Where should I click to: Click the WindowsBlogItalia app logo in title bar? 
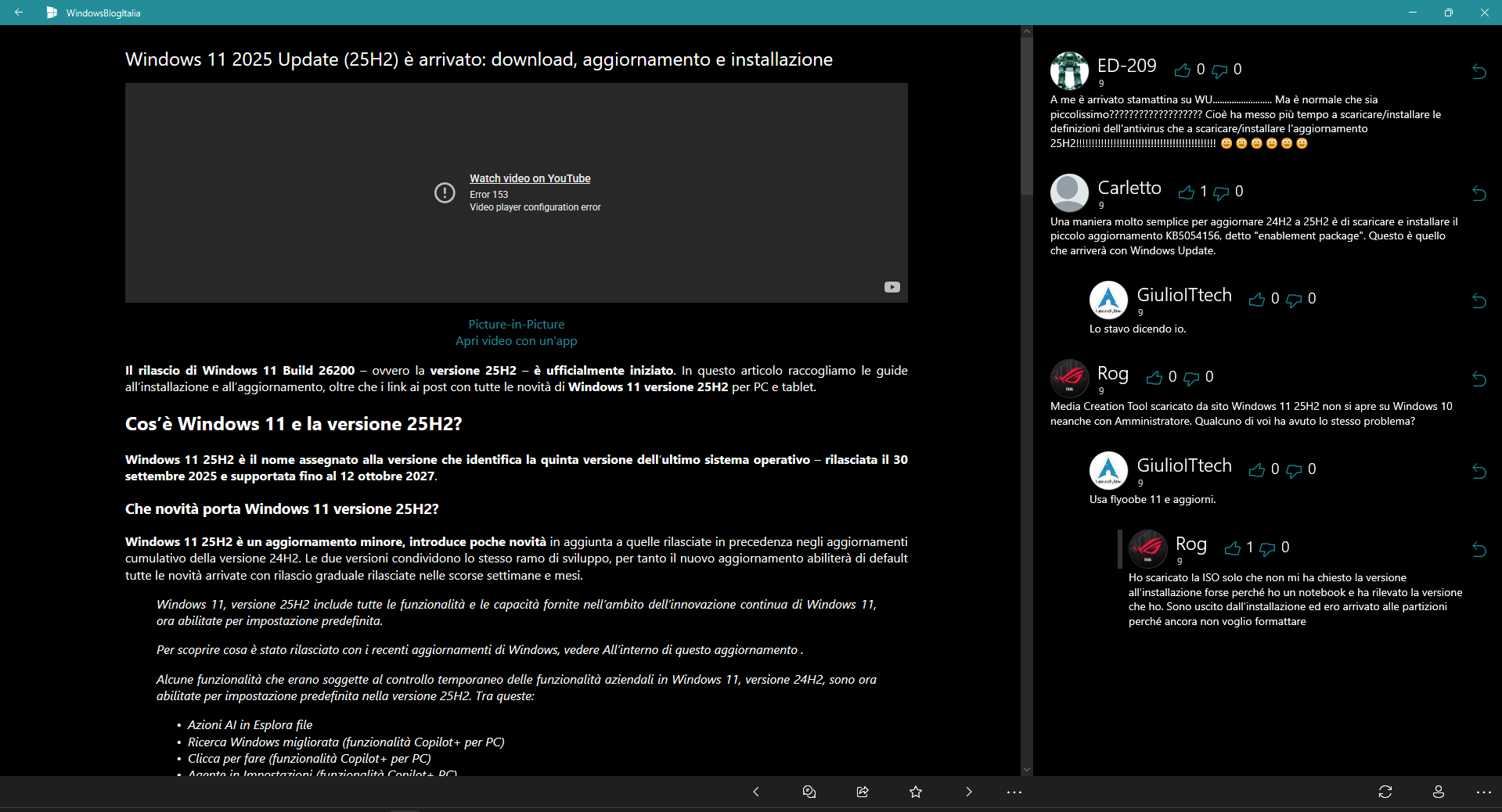coord(52,13)
